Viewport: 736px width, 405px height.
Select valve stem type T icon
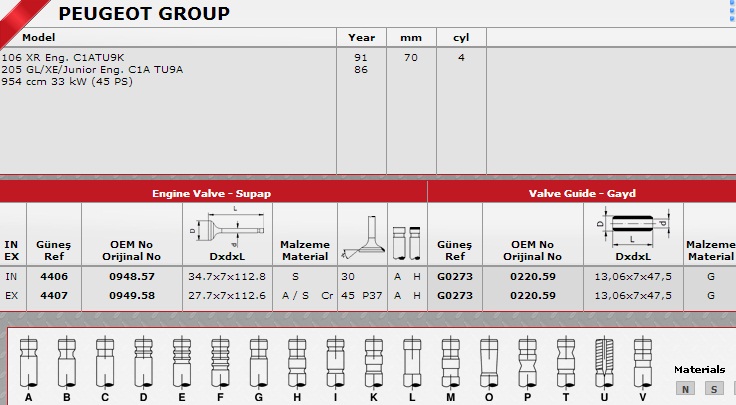pos(566,362)
